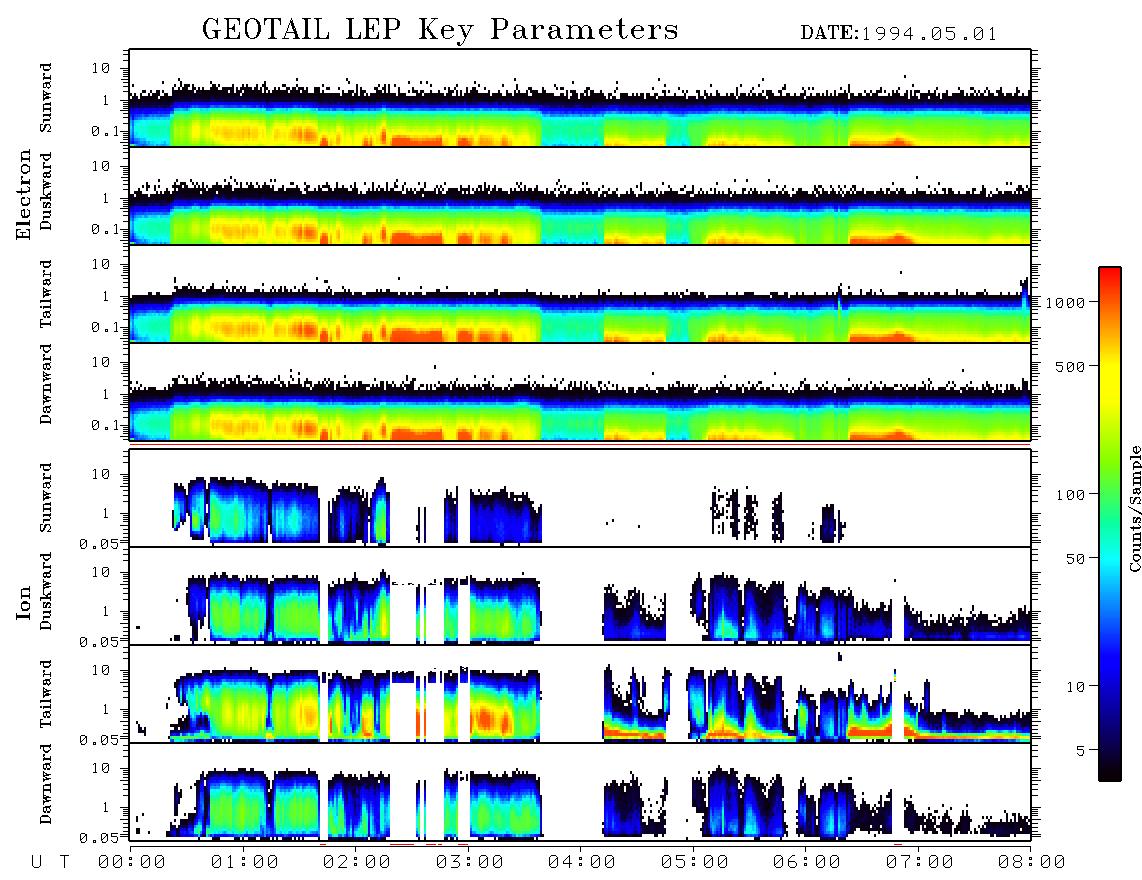Image resolution: width=1142 pixels, height=880 pixels.
Task: Click the '0.05' tick of Ion Dawnward
Action: coord(100,838)
